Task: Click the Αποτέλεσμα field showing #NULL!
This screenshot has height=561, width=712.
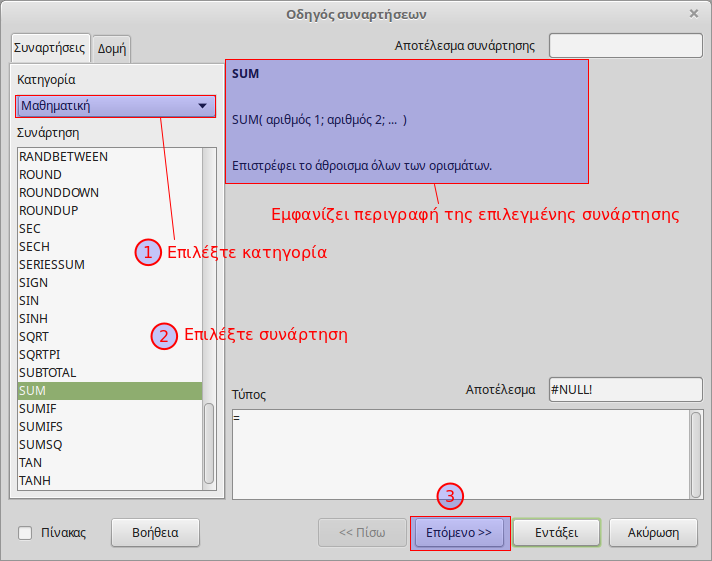Action: (x=625, y=389)
